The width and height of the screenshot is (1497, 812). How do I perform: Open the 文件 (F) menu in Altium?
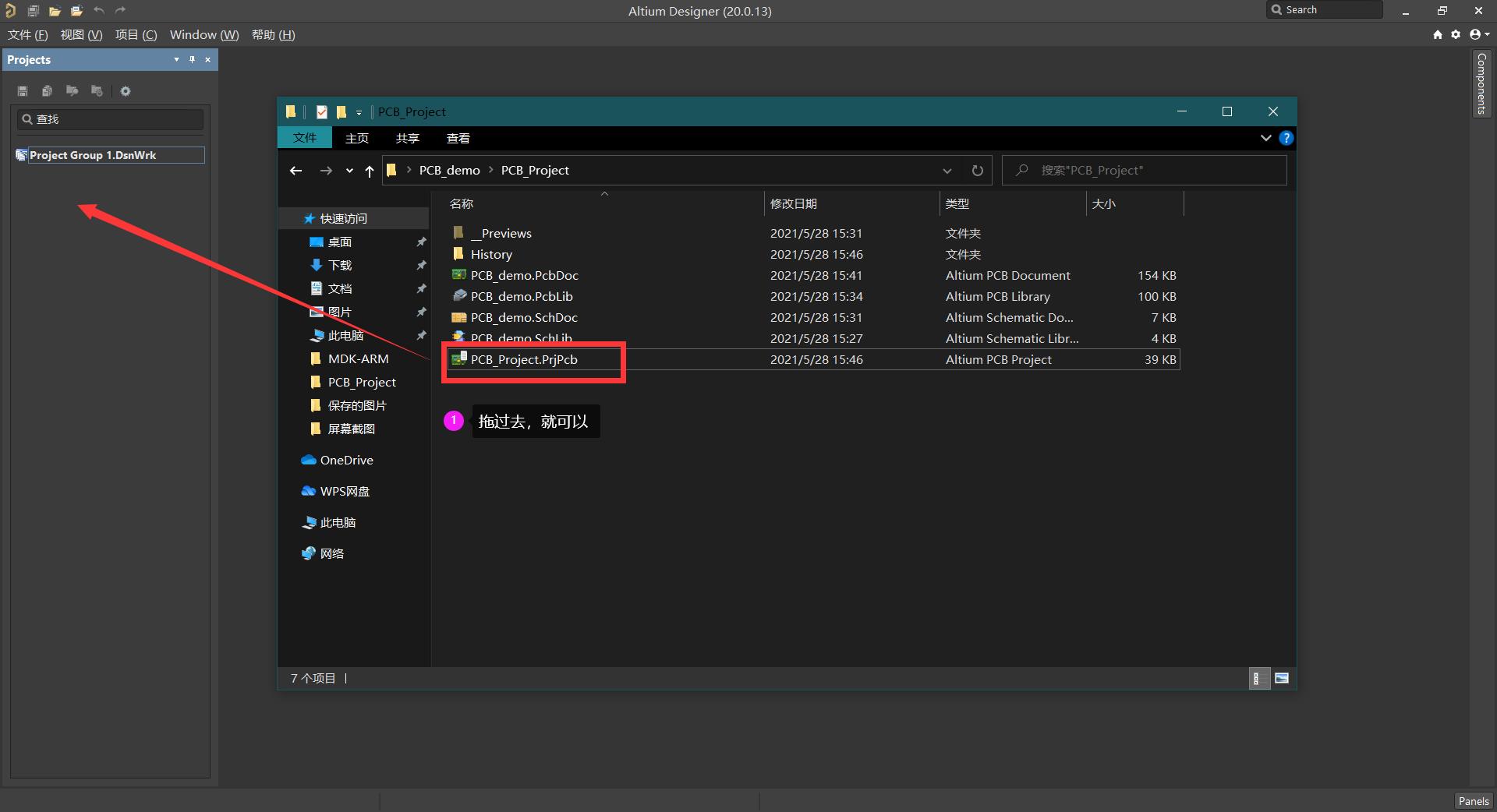coord(28,35)
